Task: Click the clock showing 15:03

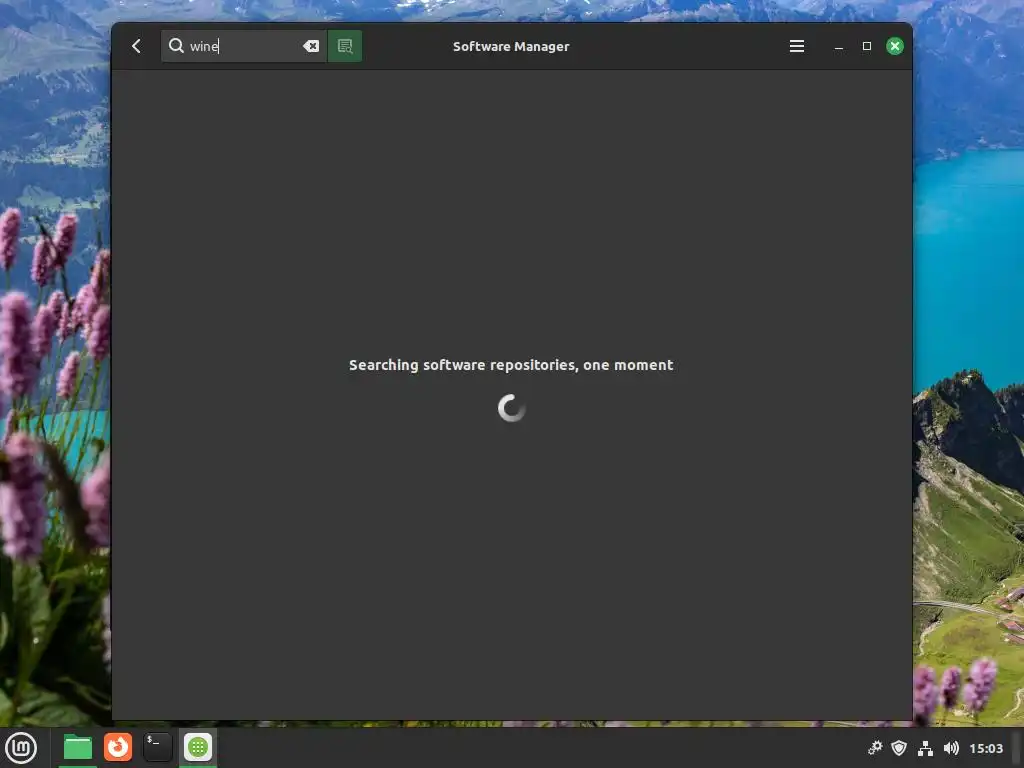Action: click(985, 748)
